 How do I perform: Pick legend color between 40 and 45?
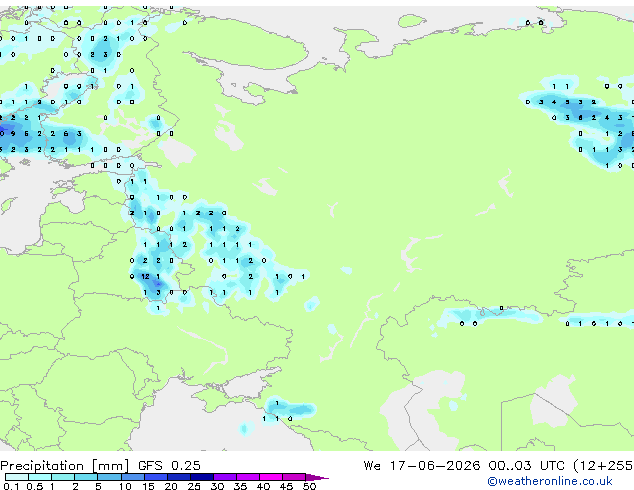(x=271, y=477)
